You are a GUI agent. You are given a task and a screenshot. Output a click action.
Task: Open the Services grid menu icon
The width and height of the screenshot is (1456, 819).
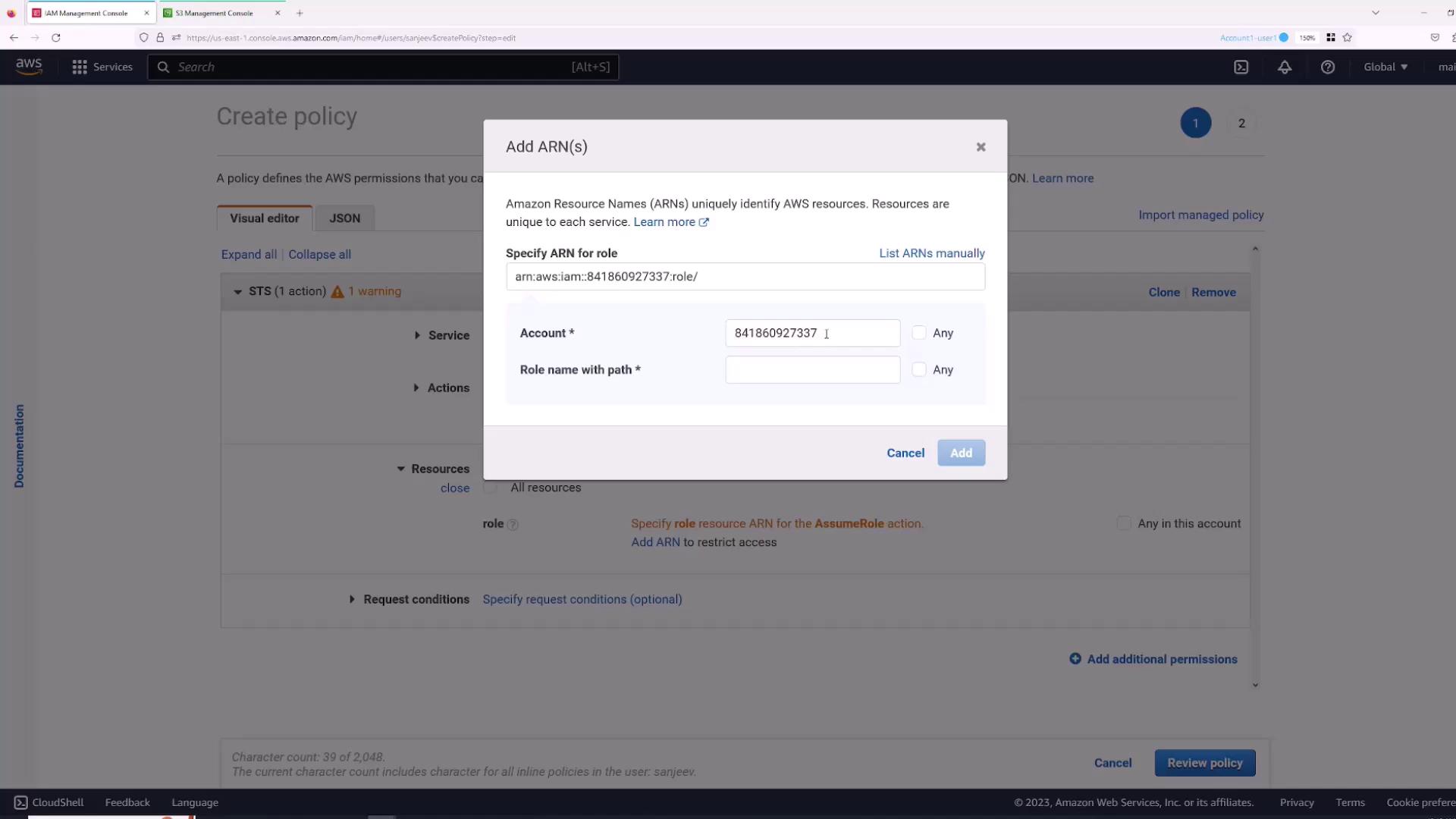(80, 67)
